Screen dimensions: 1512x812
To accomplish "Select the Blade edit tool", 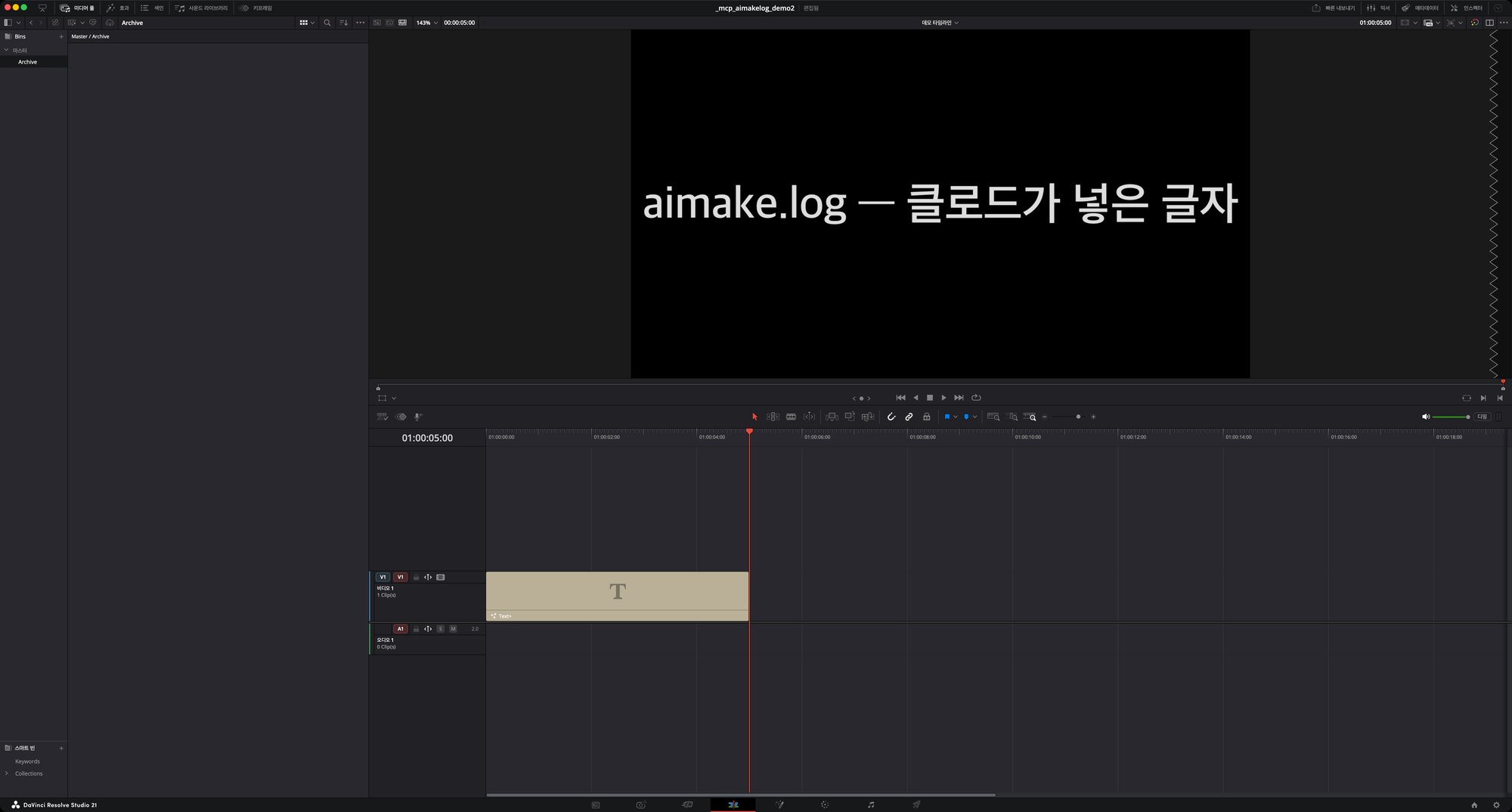I will coord(791,417).
